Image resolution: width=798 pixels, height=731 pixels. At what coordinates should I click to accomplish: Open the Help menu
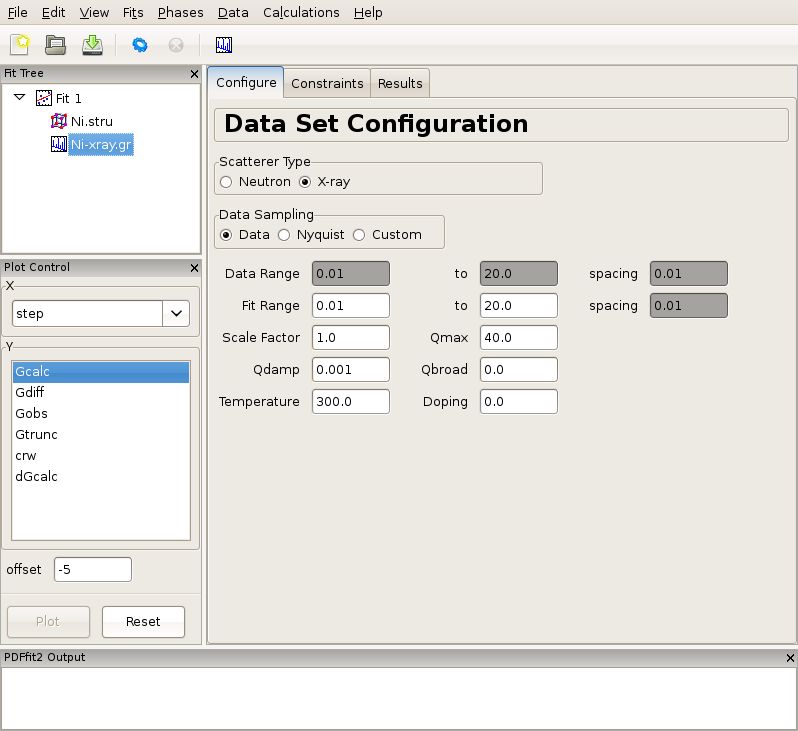(x=368, y=13)
